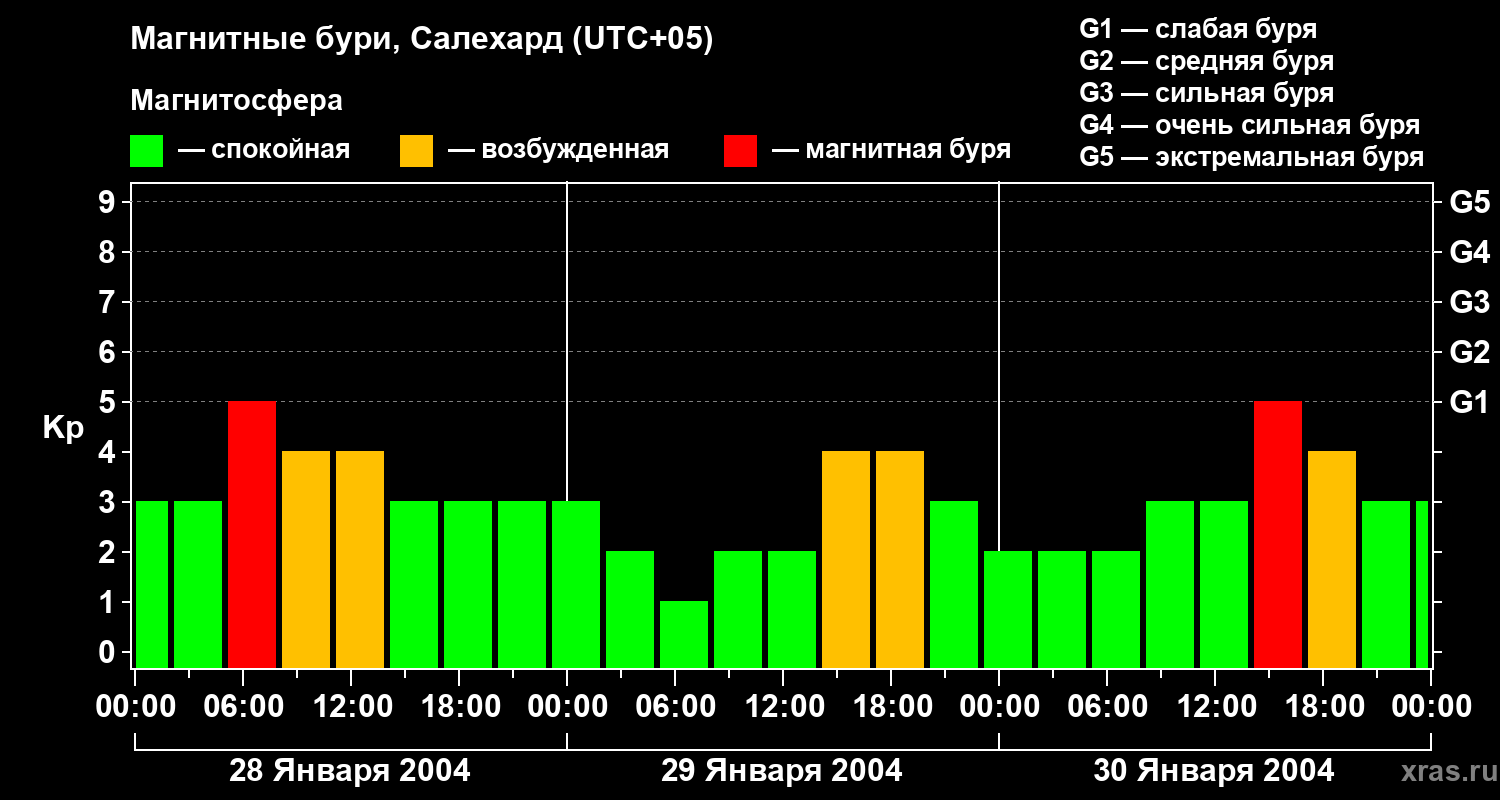Viewport: 1500px width, 800px height.
Task: Click the green bar crossing the 29–30 January dividing line
Action: click(x=1008, y=609)
